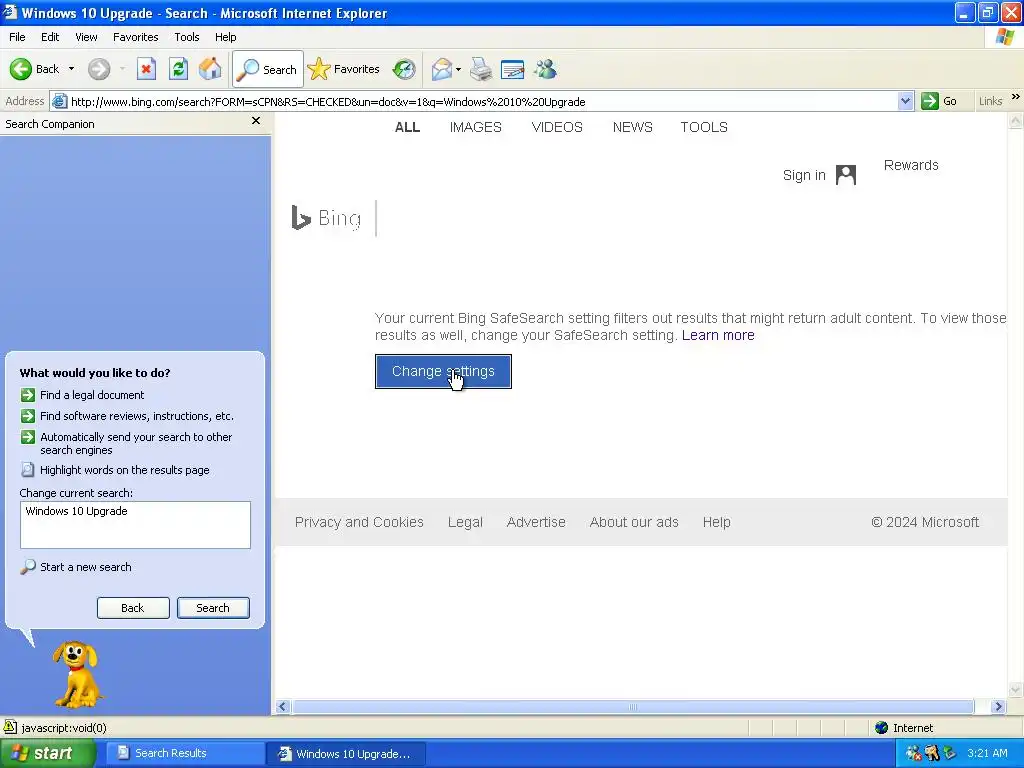
Task: Click the Windows flag throbber logo
Action: pos(1005,37)
